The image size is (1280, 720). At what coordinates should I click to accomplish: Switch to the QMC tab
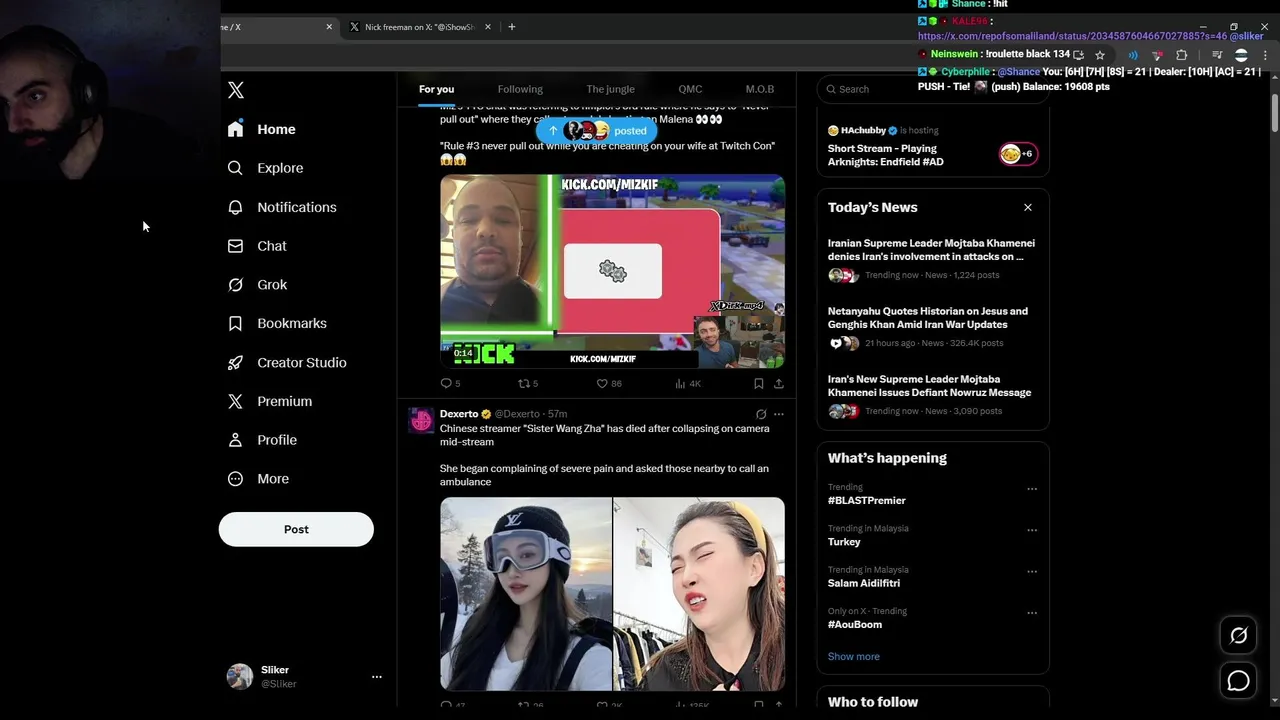pos(690,89)
